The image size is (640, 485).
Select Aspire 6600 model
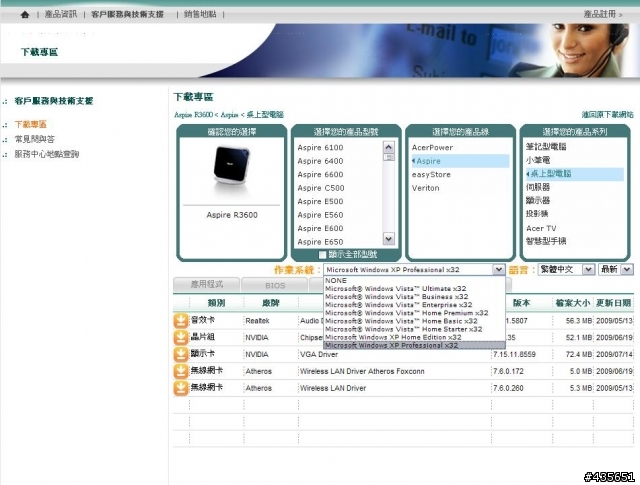pos(320,175)
